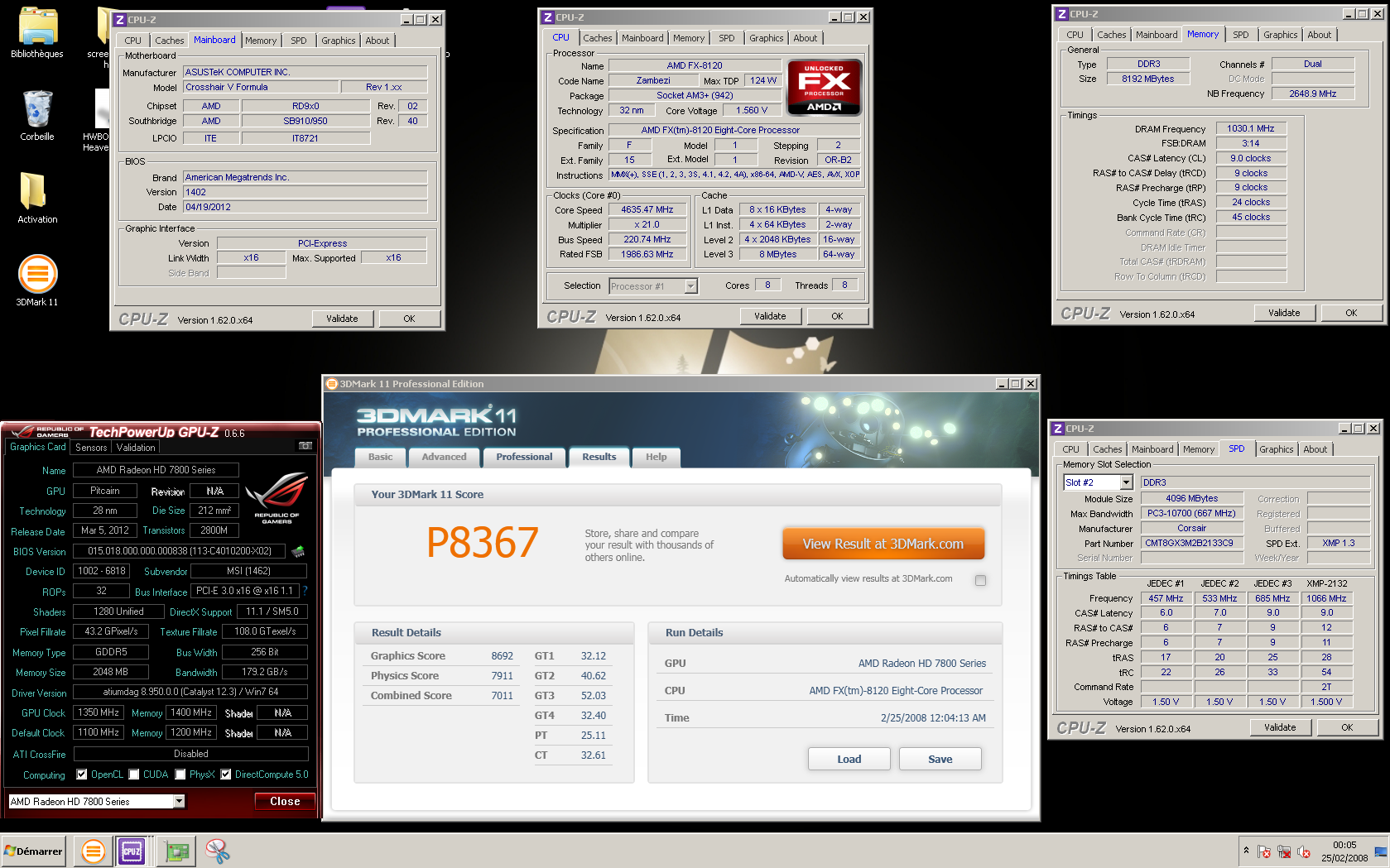Click OK in CPU-Z SPD window
The width and height of the screenshot is (1390, 868).
(x=1347, y=727)
